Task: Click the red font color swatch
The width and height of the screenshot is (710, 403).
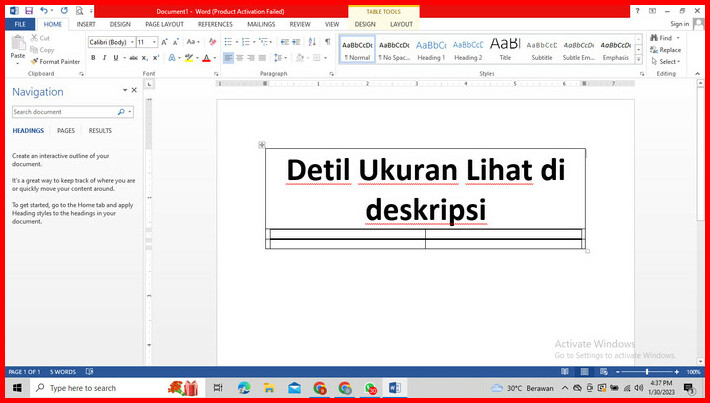Action: pyautogui.click(x=207, y=58)
